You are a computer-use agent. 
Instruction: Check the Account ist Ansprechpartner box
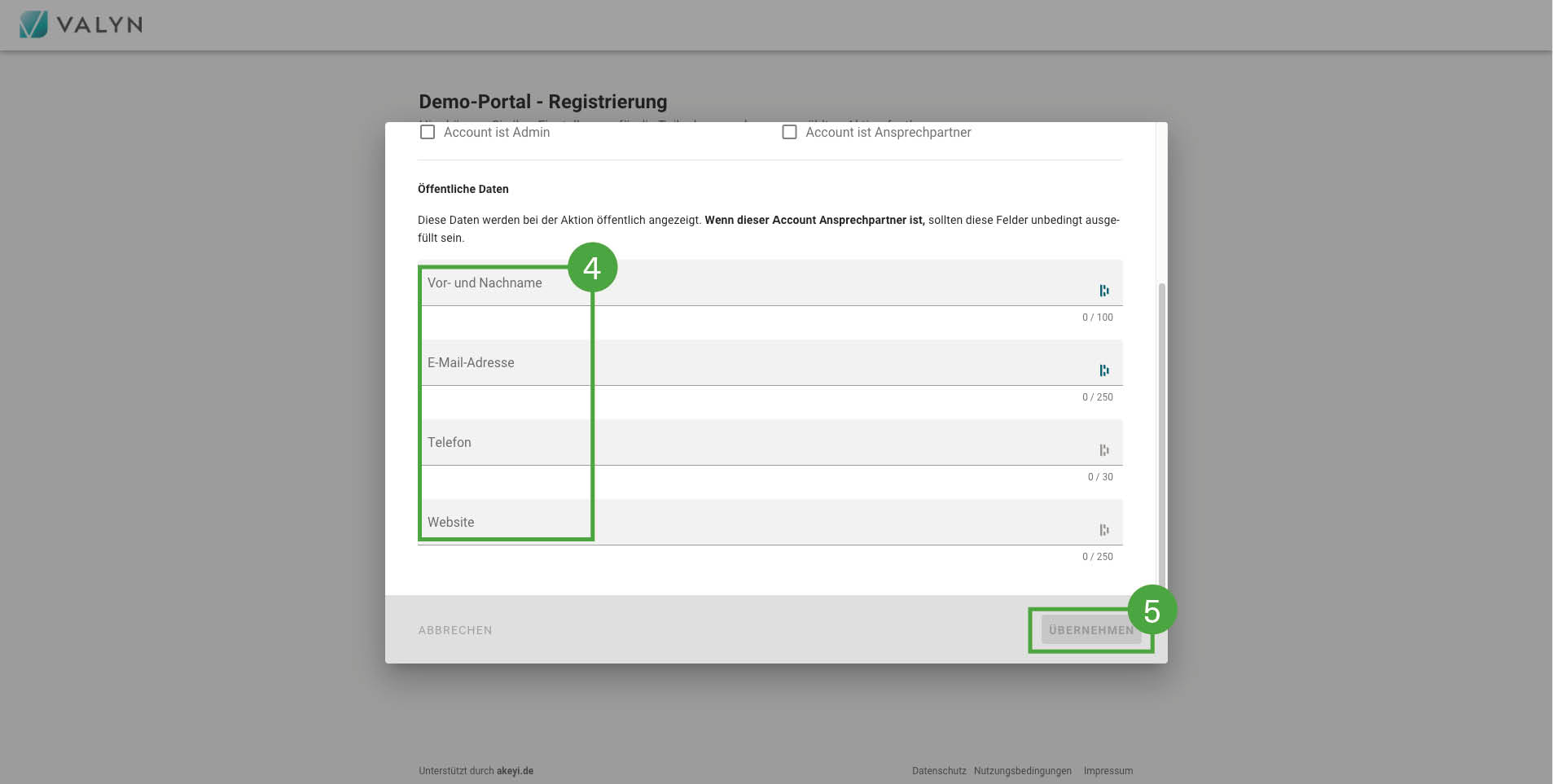click(789, 132)
